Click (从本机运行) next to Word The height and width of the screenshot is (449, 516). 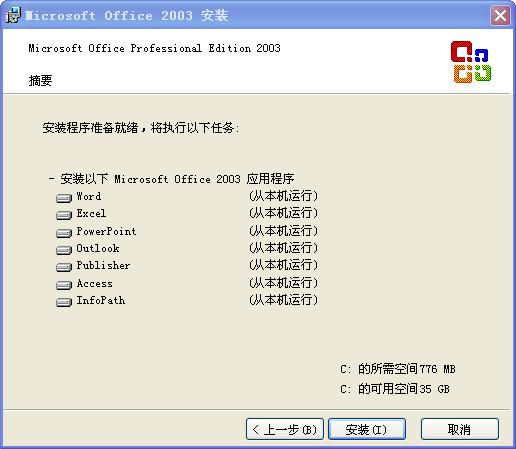[x=283, y=196]
